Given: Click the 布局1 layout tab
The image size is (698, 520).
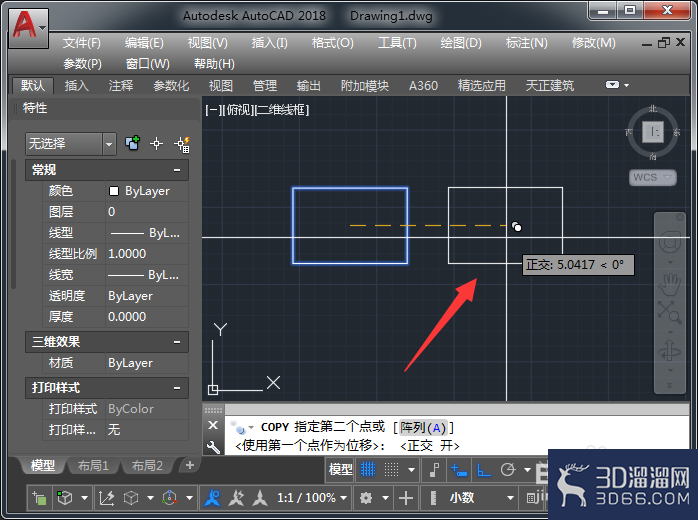Looking at the screenshot, I should click(x=93, y=466).
